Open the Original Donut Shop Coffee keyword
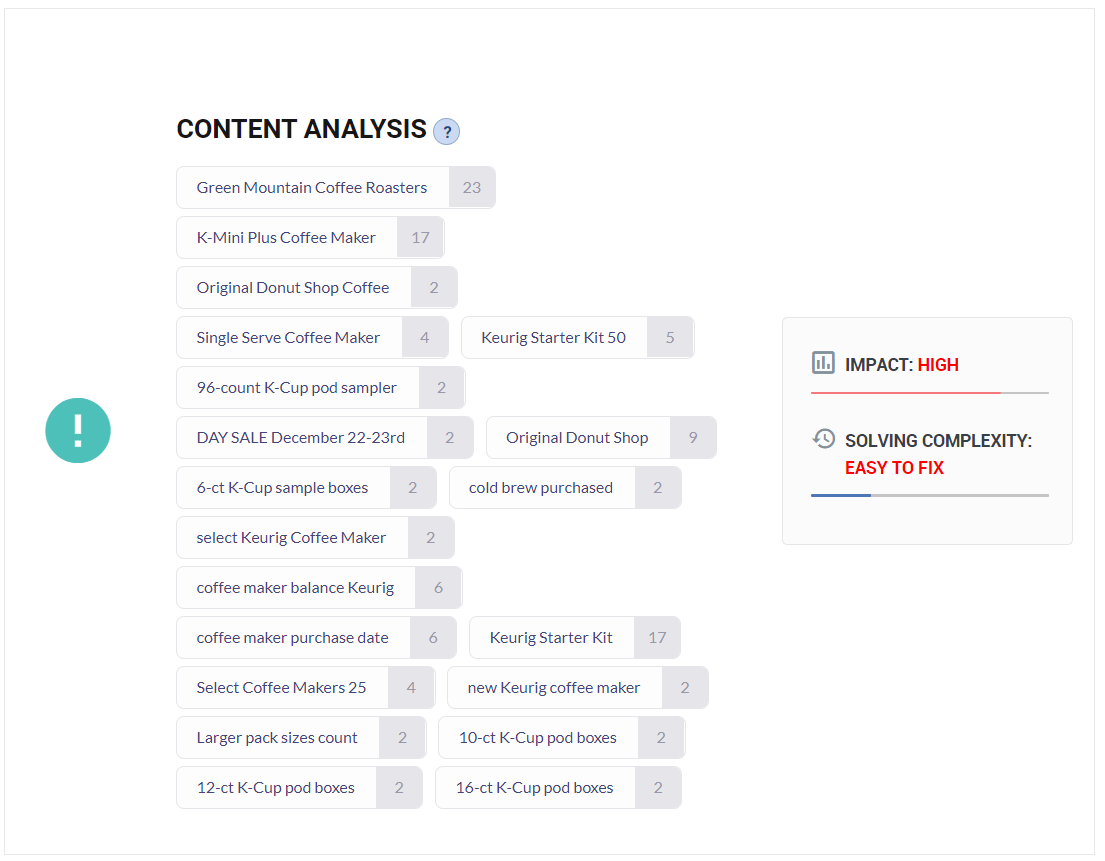 coord(317,287)
